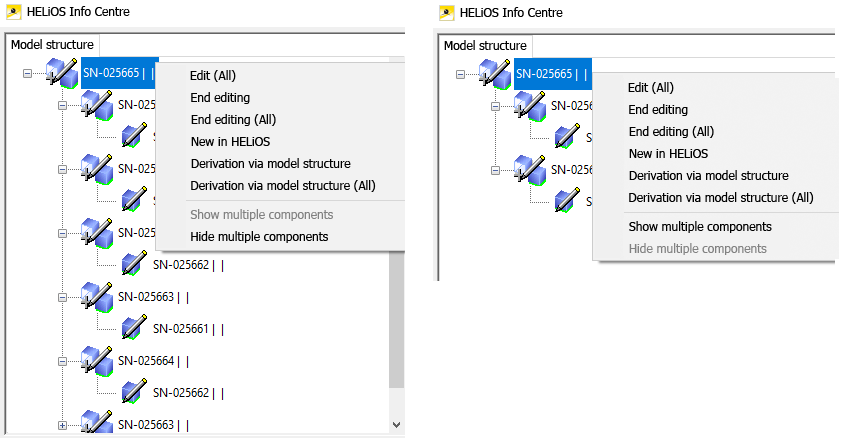The width and height of the screenshot is (846, 438).
Task: Click the HELiOS Info Centre title in right window
Action: point(511,12)
